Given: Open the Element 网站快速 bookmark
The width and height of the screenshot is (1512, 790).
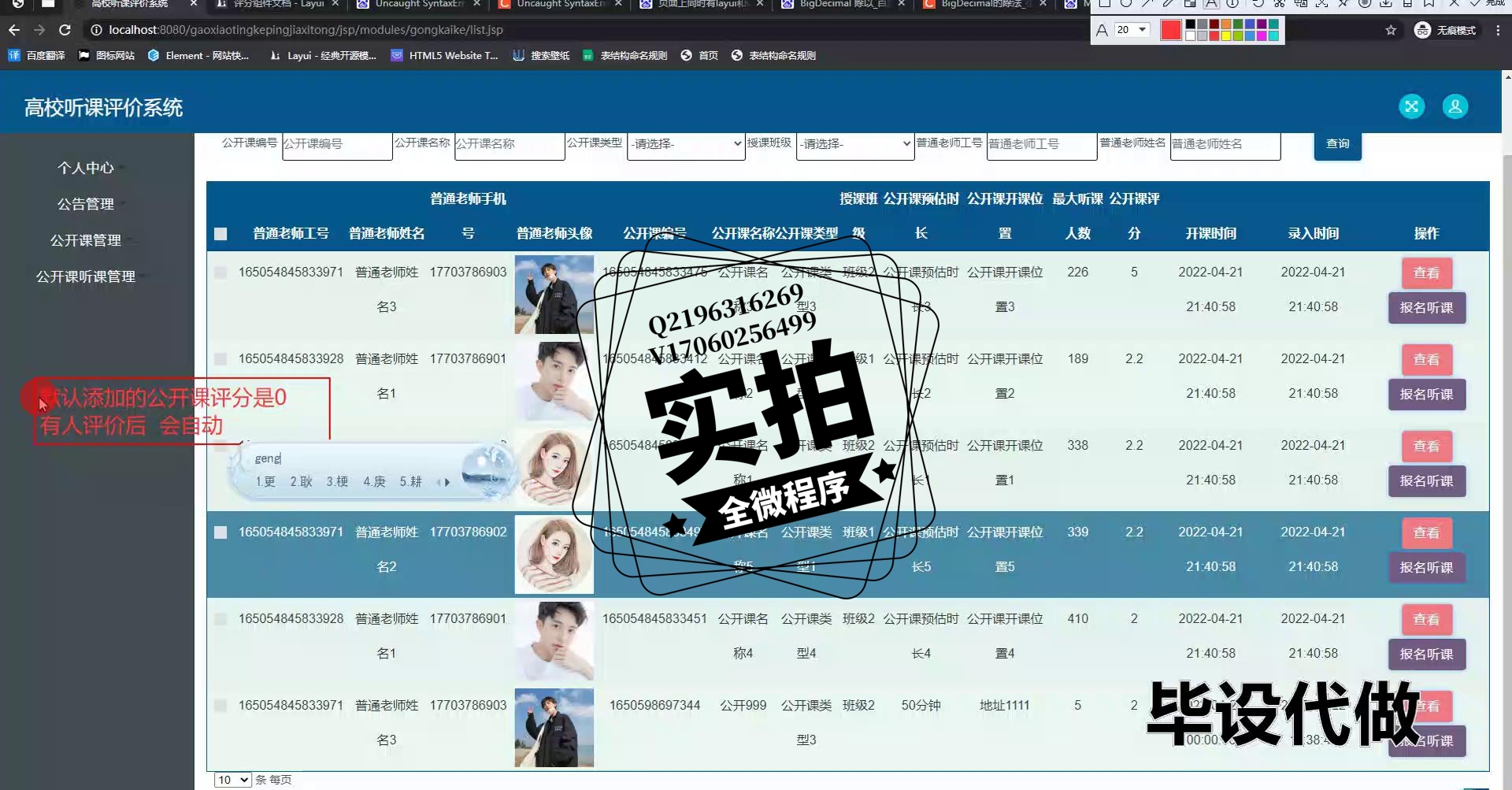Looking at the screenshot, I should [198, 55].
